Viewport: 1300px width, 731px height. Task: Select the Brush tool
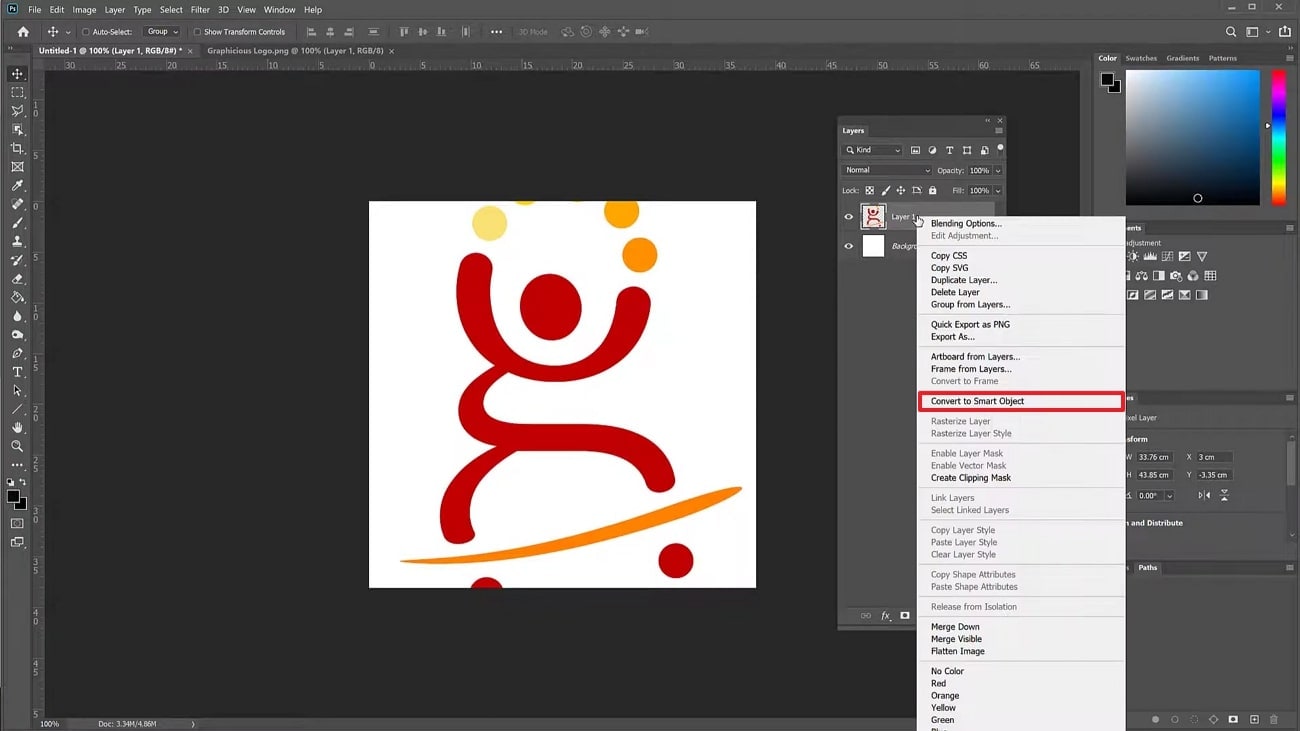tap(17, 223)
